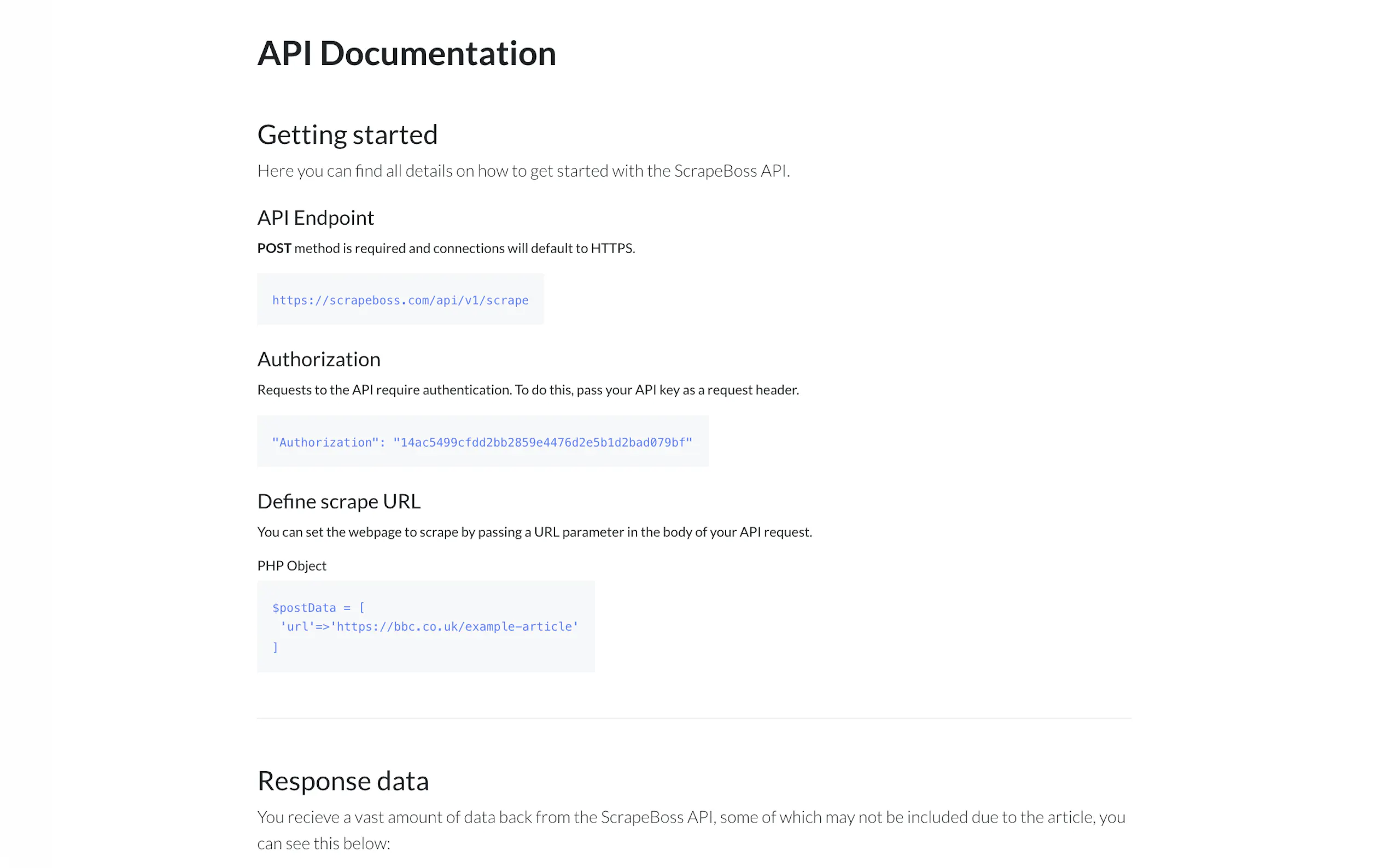Click the 'can see this below' text line
The image size is (1389, 868).
pyautogui.click(x=323, y=843)
